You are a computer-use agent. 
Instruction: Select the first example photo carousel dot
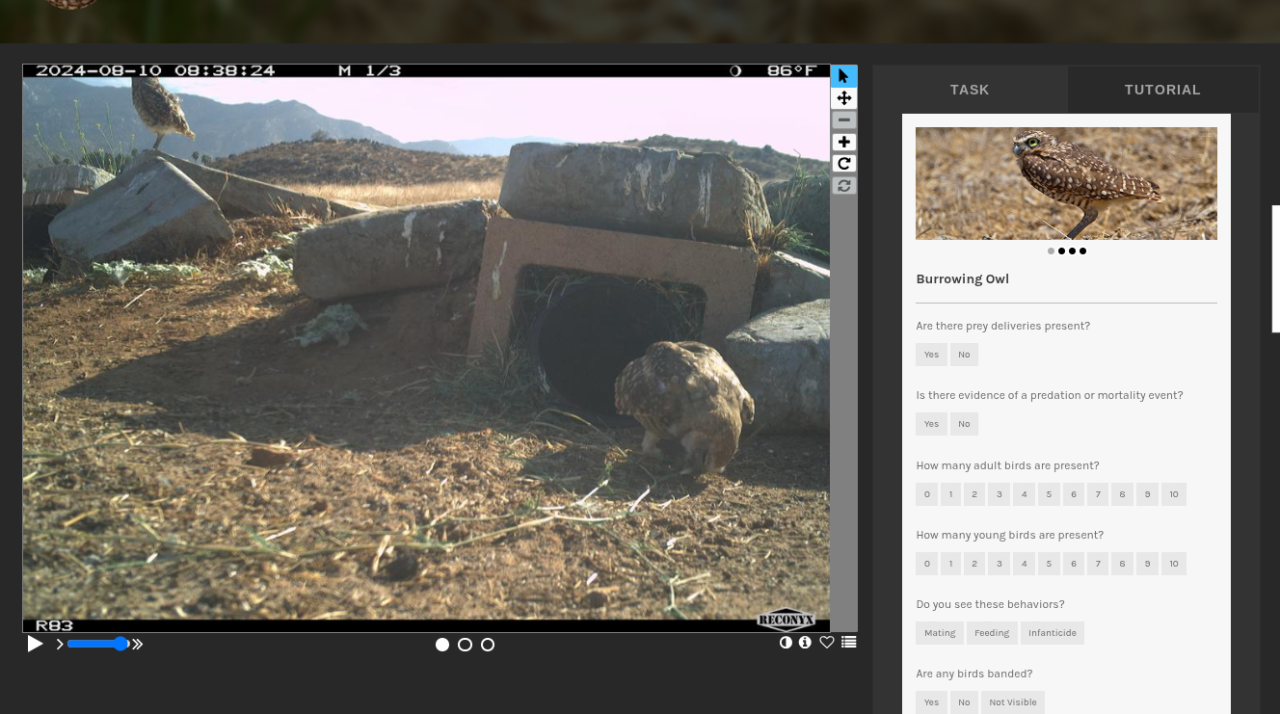click(1051, 251)
